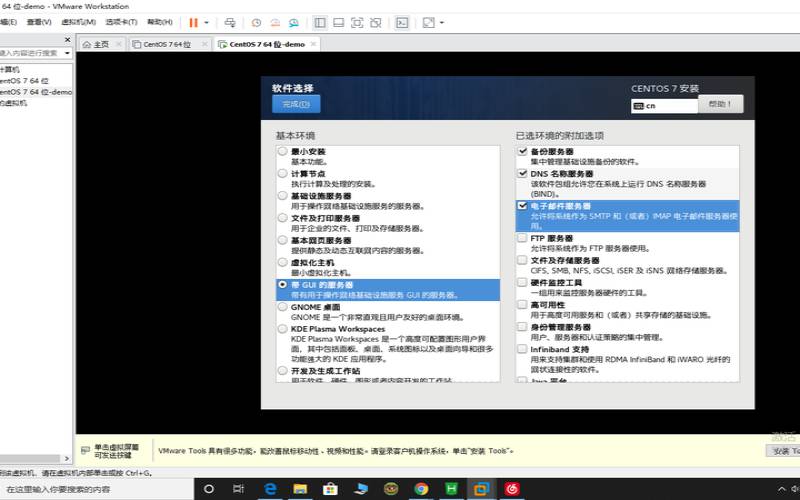
Task: Open the stretch display dropdown arrow
Action: 442,22
